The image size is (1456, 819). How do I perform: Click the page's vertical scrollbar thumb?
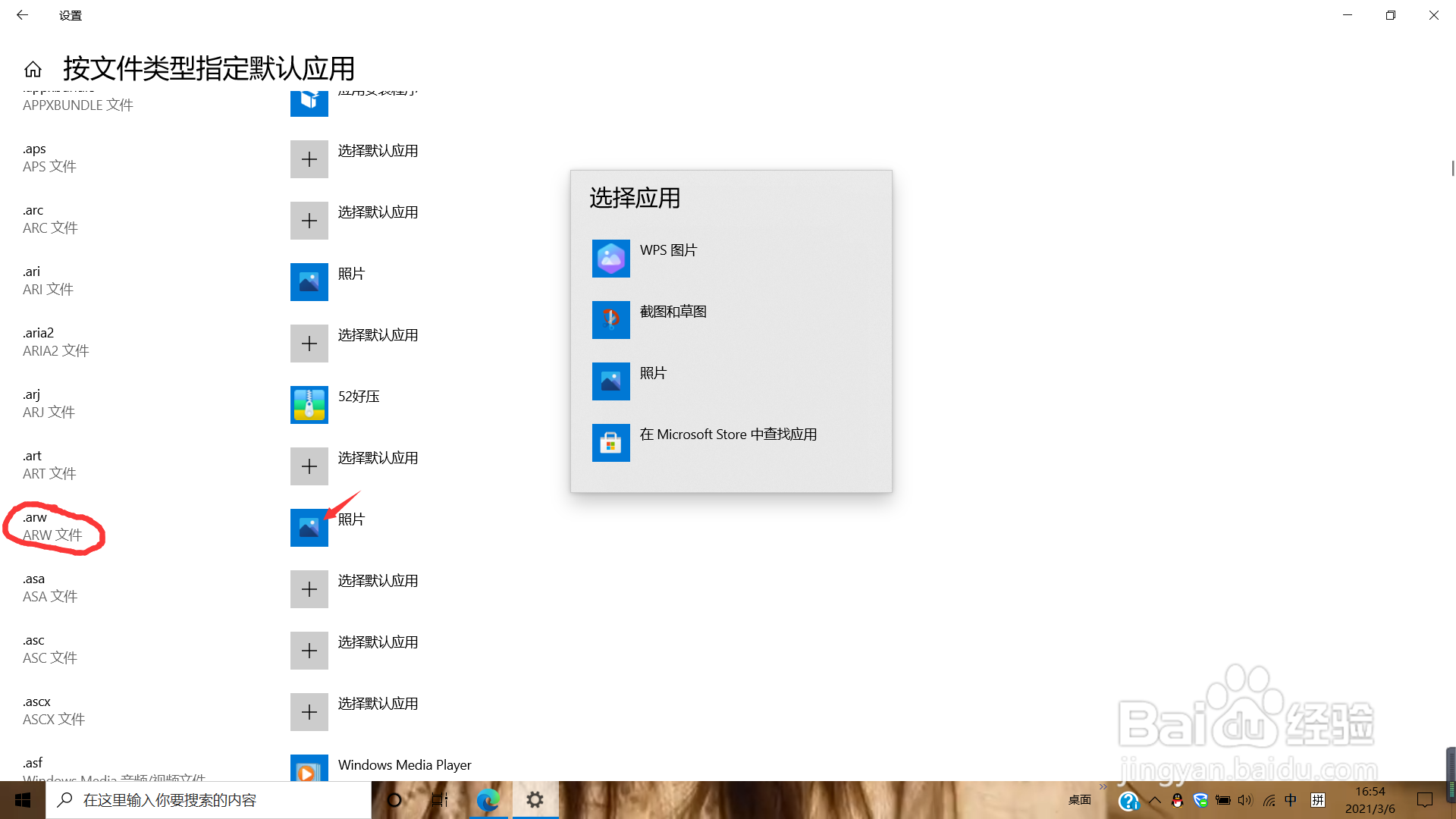(x=1452, y=168)
